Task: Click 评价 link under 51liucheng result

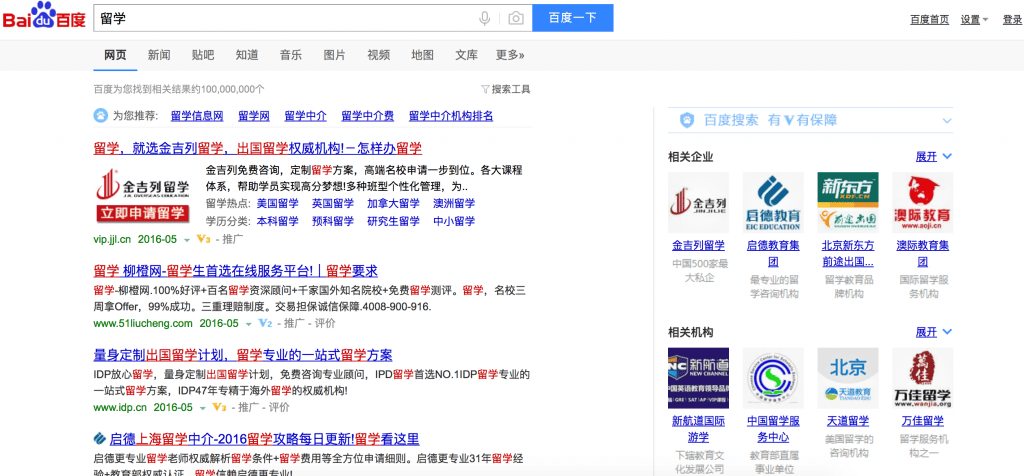Action: tap(325, 323)
